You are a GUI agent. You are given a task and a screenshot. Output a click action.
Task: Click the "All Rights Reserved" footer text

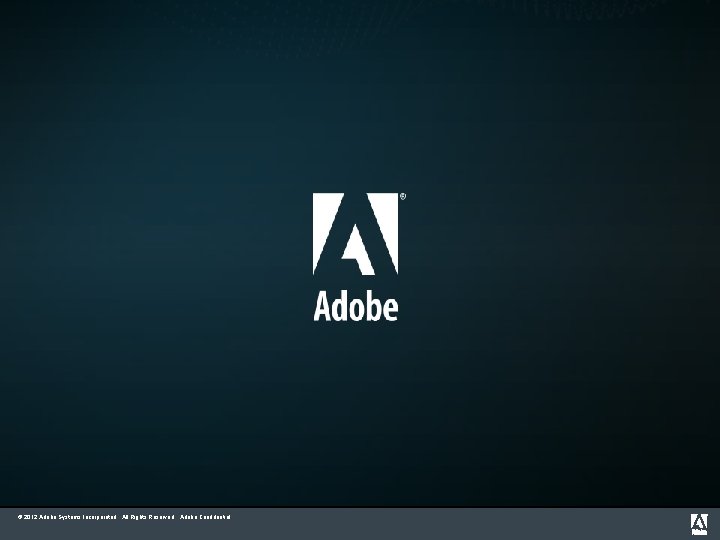point(148,517)
